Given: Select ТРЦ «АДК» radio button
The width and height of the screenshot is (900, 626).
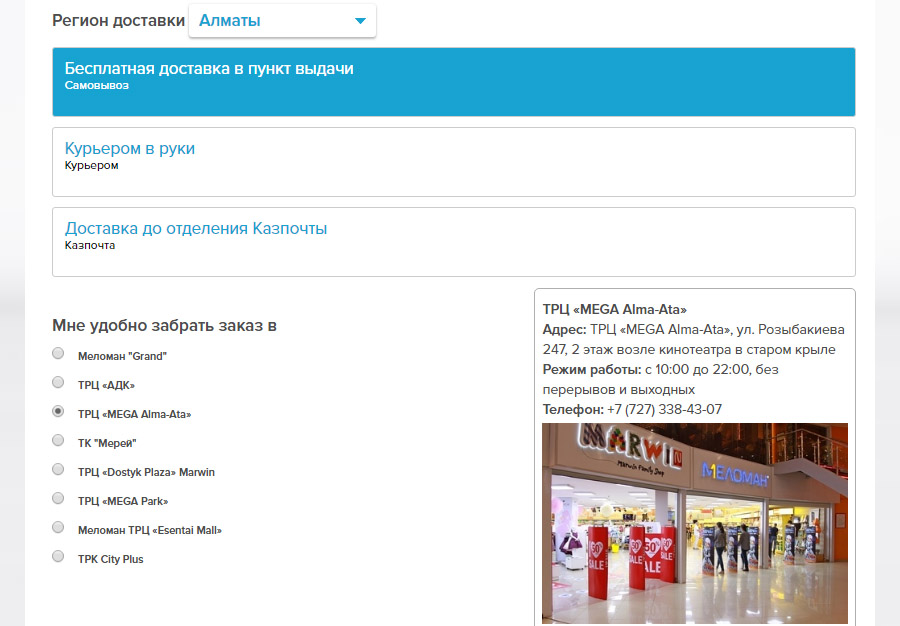Looking at the screenshot, I should [x=58, y=382].
